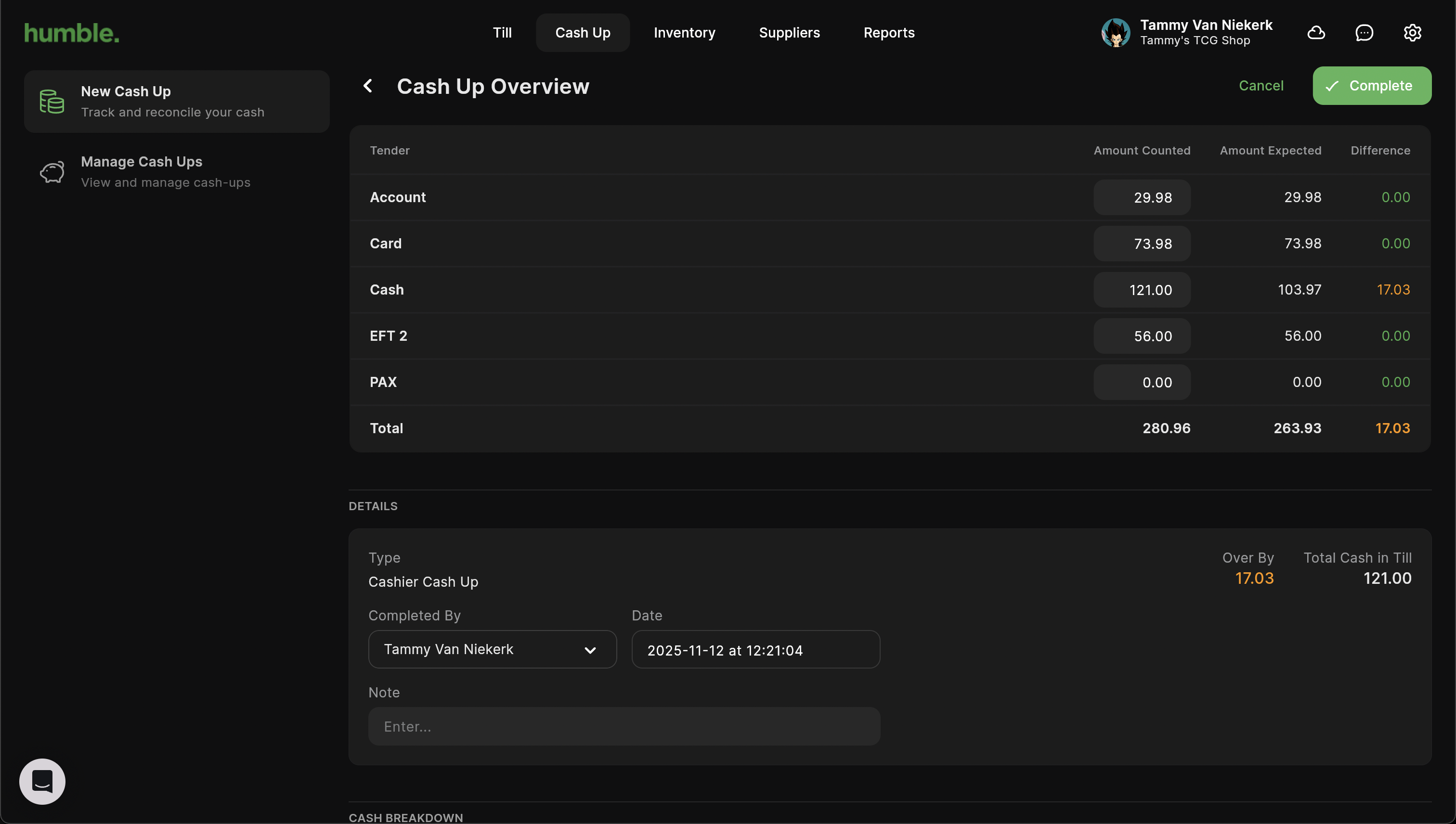Open the Inventory tab
1456x824 pixels.
click(x=684, y=33)
